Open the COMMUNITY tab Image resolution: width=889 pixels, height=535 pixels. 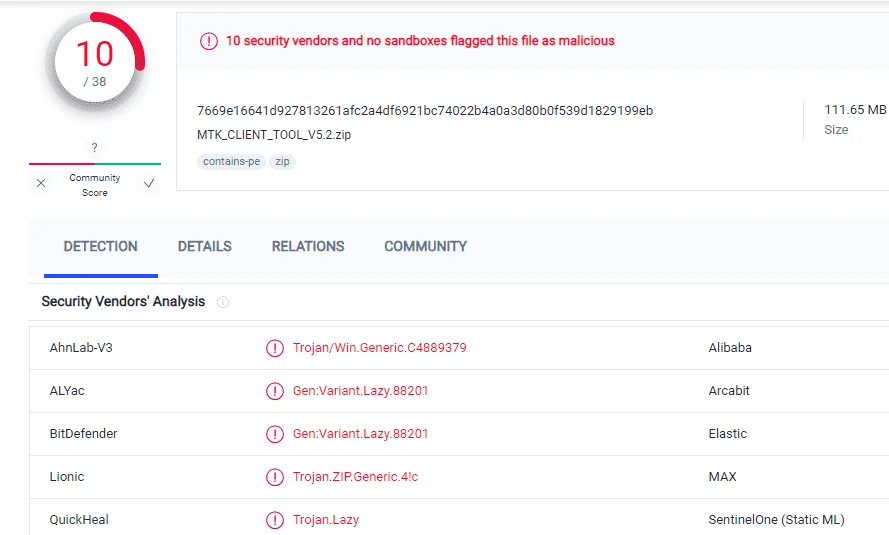(x=426, y=247)
